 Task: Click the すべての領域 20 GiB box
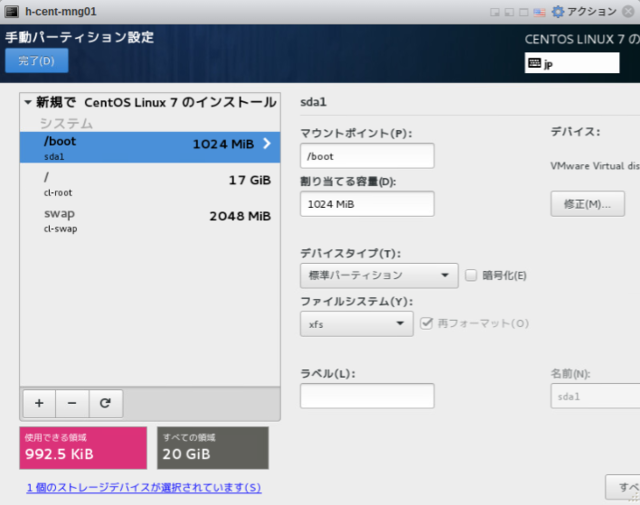point(213,448)
